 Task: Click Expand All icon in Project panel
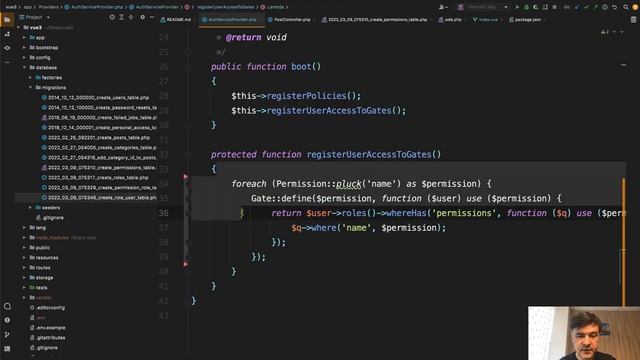tap(122, 17)
